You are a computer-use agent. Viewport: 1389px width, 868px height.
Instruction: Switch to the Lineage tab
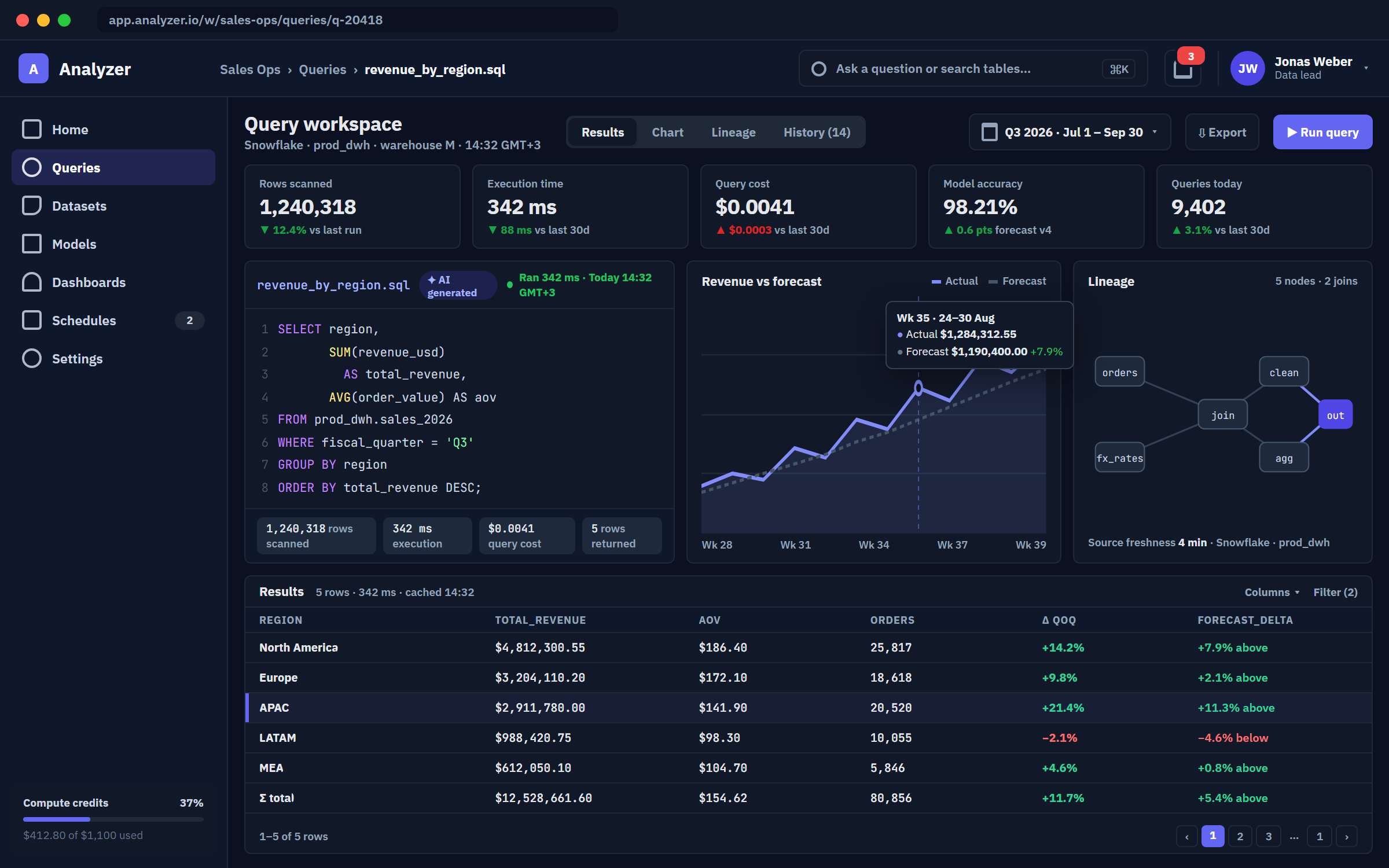(x=733, y=132)
